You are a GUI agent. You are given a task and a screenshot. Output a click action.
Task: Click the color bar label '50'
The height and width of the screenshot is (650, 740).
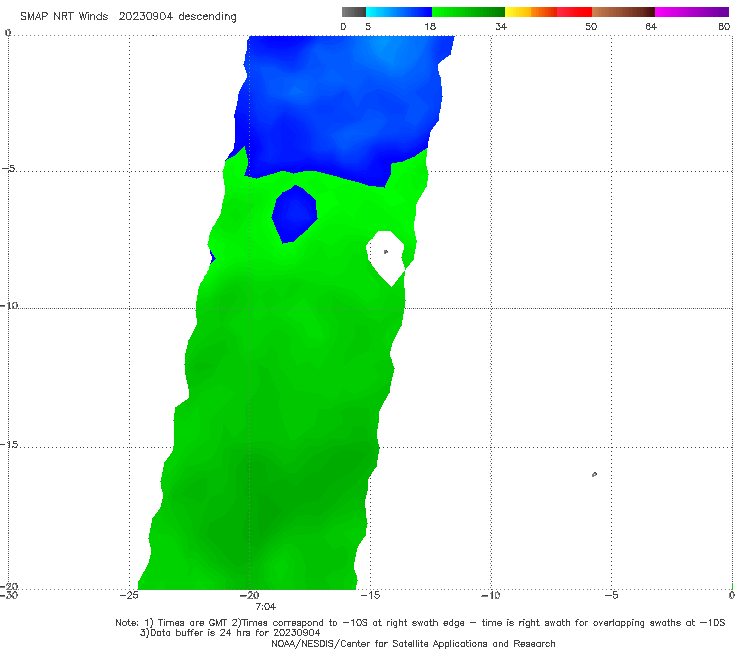pyautogui.click(x=591, y=26)
